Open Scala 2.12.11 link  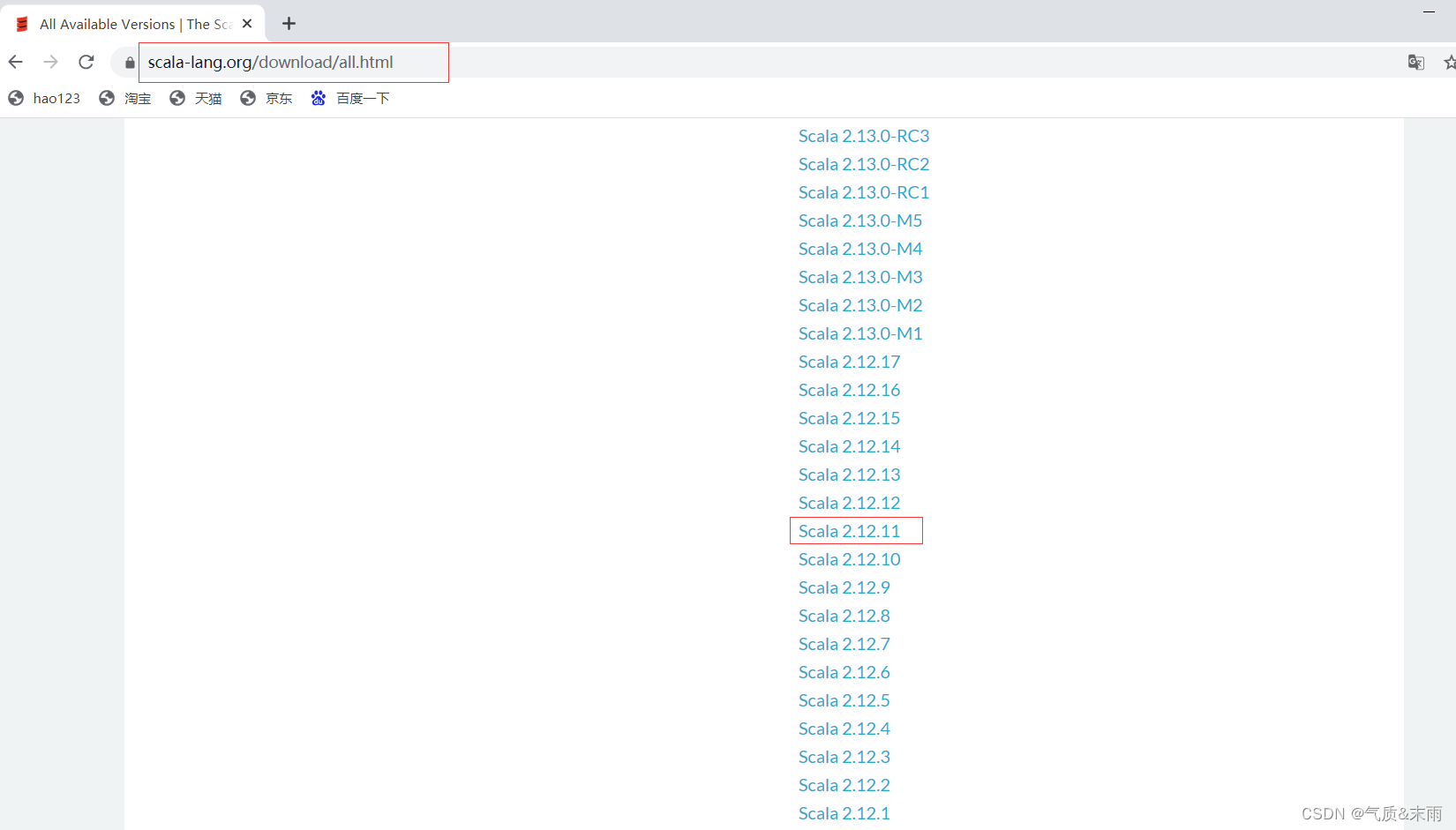point(850,531)
